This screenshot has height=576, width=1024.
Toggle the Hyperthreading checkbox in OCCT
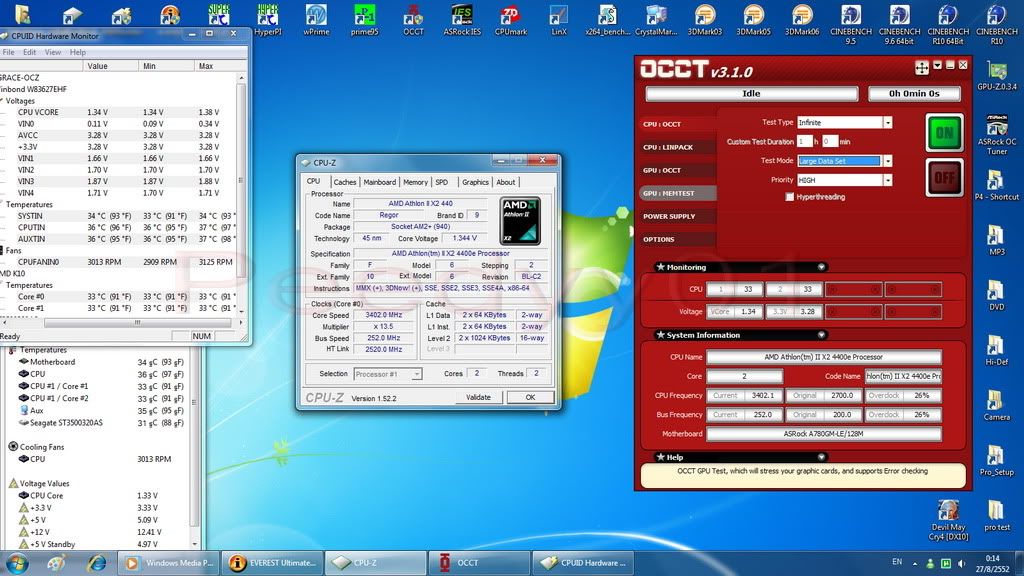coord(790,197)
